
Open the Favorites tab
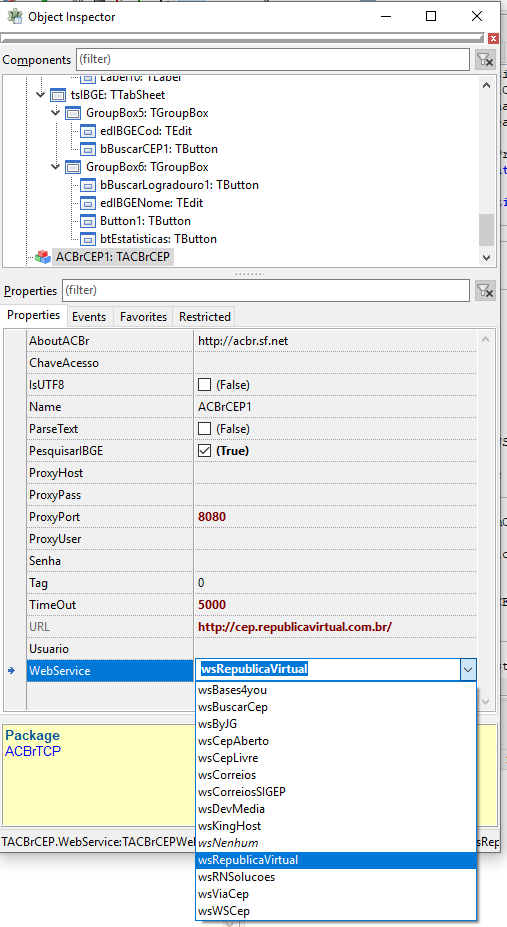[x=143, y=317]
